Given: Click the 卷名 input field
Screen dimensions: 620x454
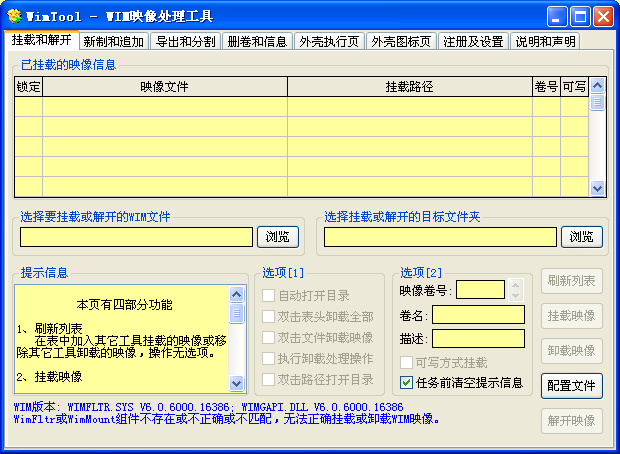Looking at the screenshot, I should point(478,315).
